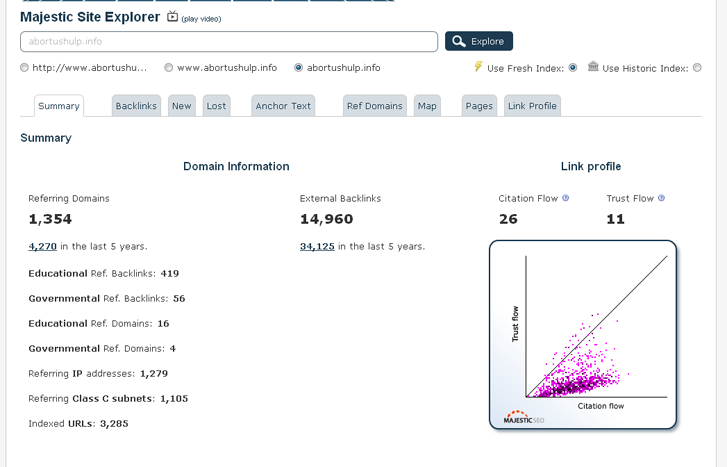Enable Use Historic Index radio button

pyautogui.click(x=697, y=68)
